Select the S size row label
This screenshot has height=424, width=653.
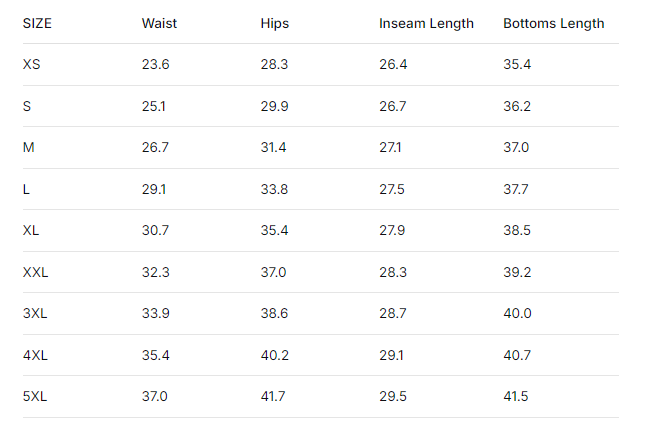click(x=27, y=106)
